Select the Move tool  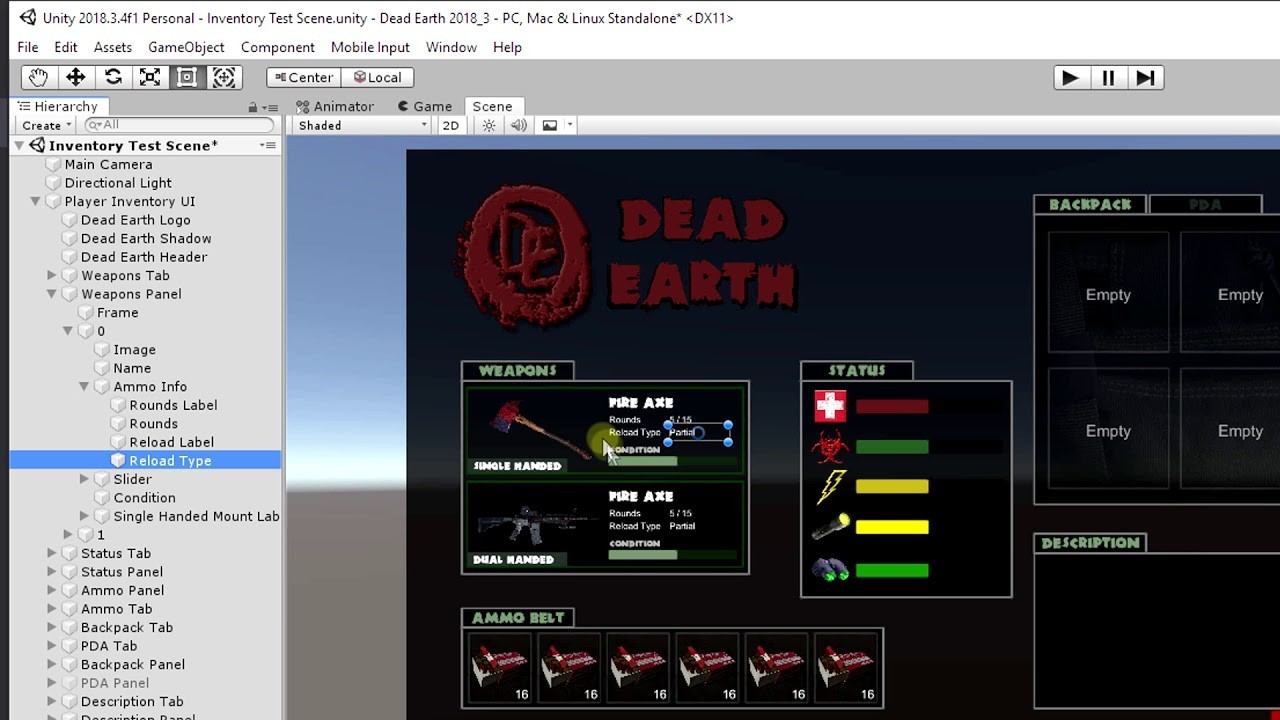point(75,77)
